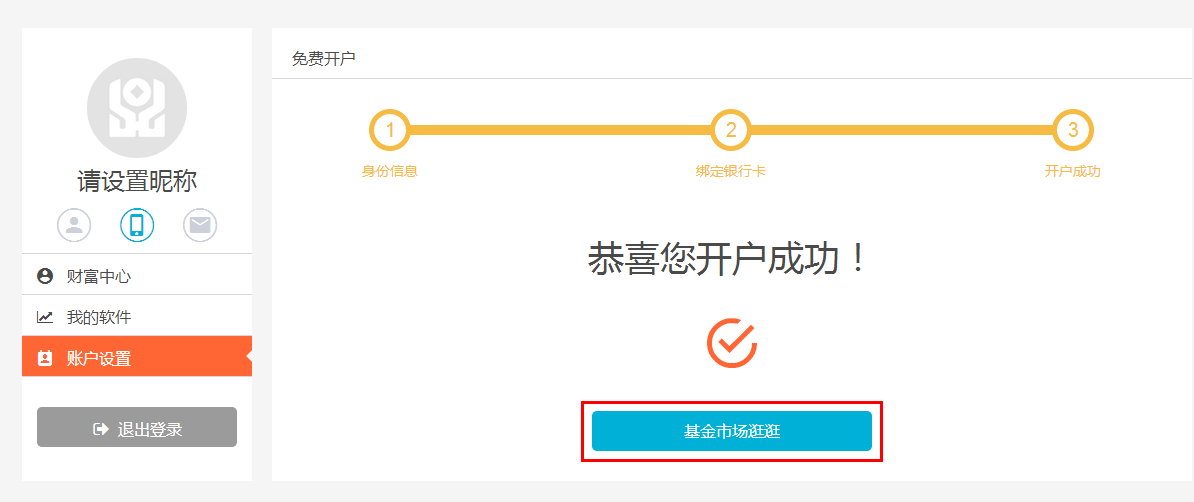Screen dimensions: 1194x502
Task: Open the 财富中心 menu item
Action: point(99,276)
